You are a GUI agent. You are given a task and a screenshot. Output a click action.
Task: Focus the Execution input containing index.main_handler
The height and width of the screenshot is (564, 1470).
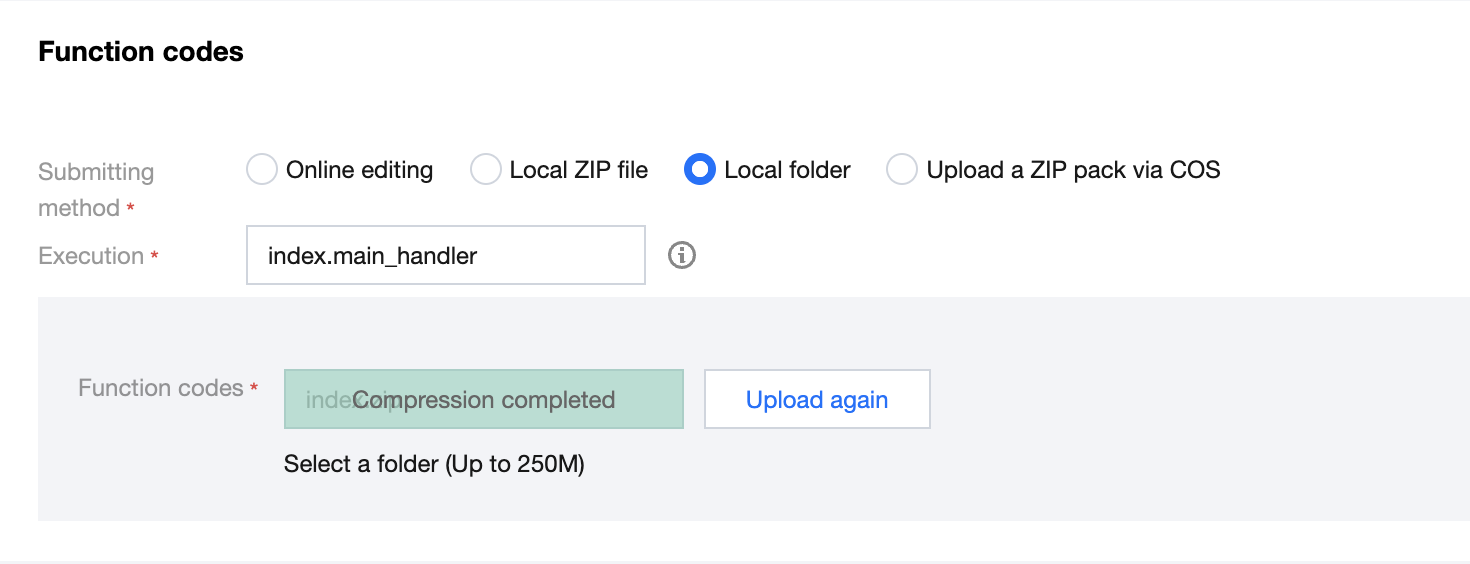pyautogui.click(x=445, y=255)
